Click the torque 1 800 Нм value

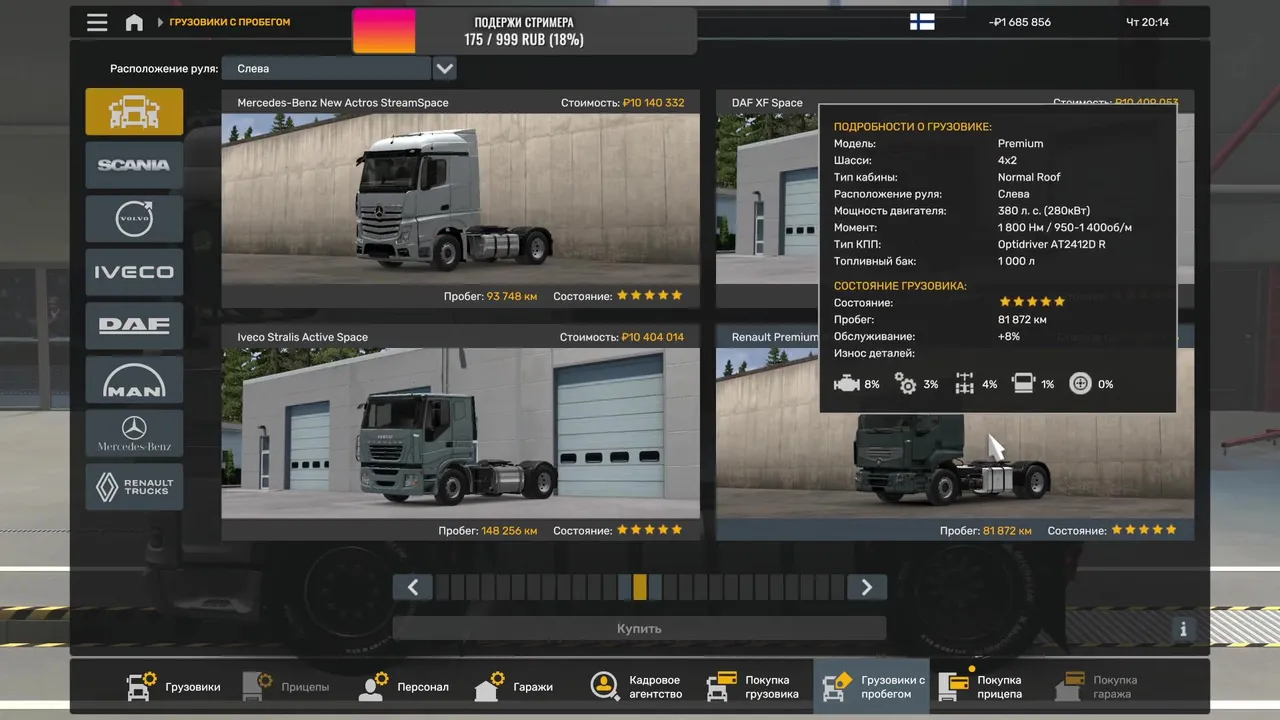[1065, 228]
